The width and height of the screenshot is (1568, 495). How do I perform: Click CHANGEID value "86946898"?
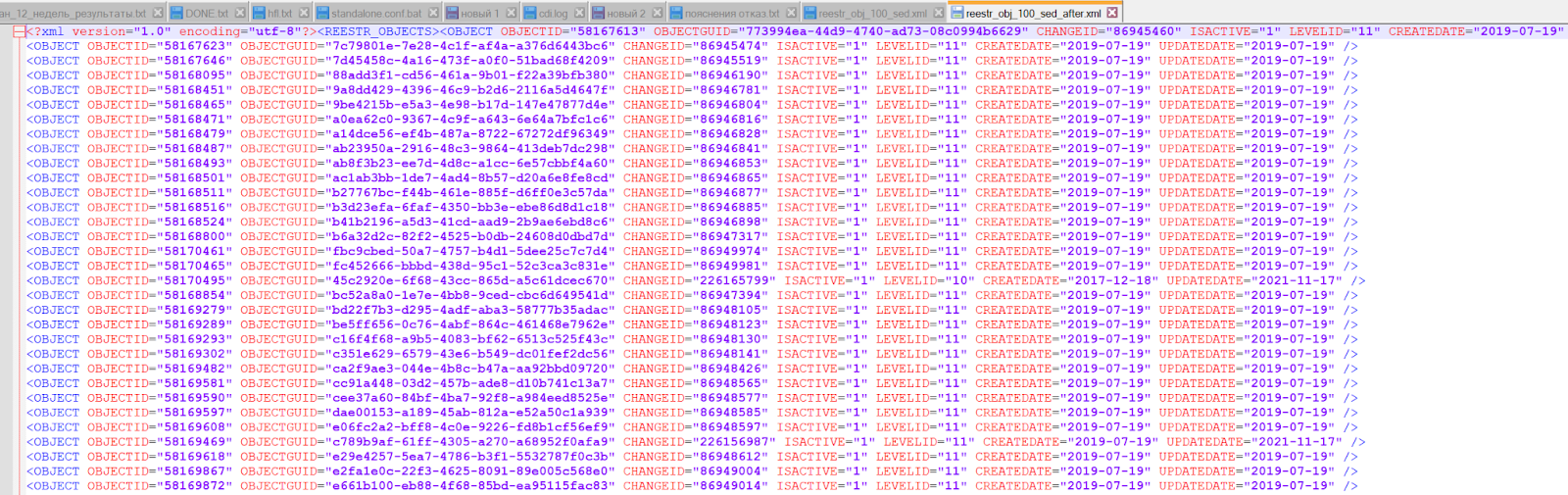(732, 223)
